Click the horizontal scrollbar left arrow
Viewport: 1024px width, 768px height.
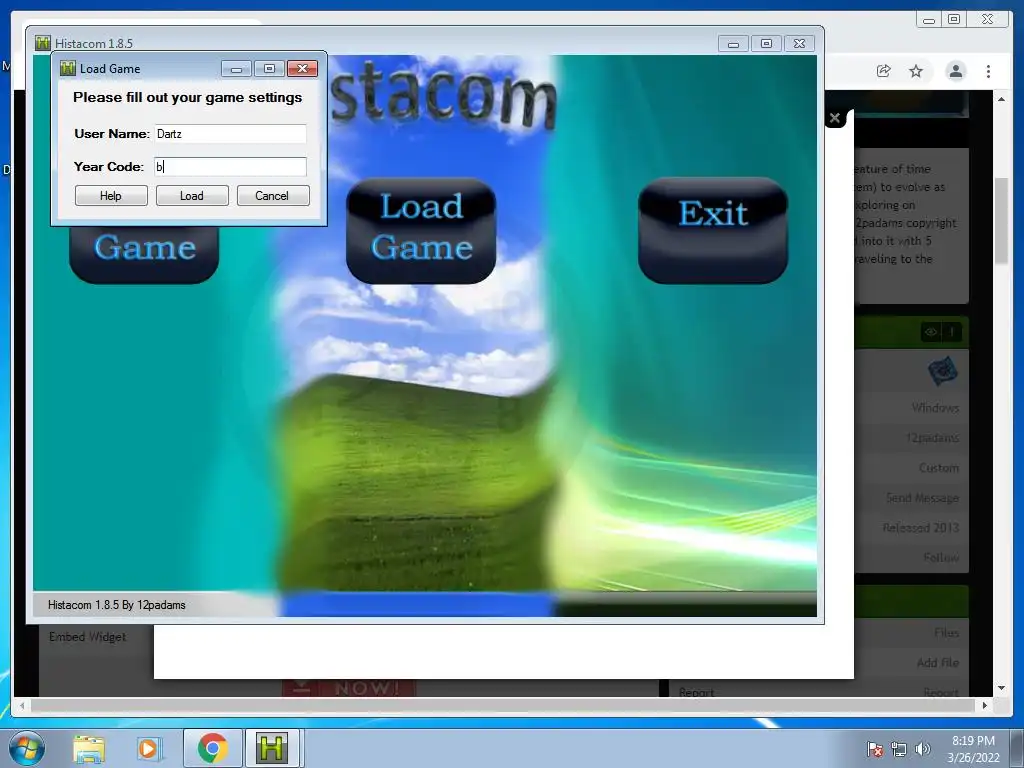22,705
